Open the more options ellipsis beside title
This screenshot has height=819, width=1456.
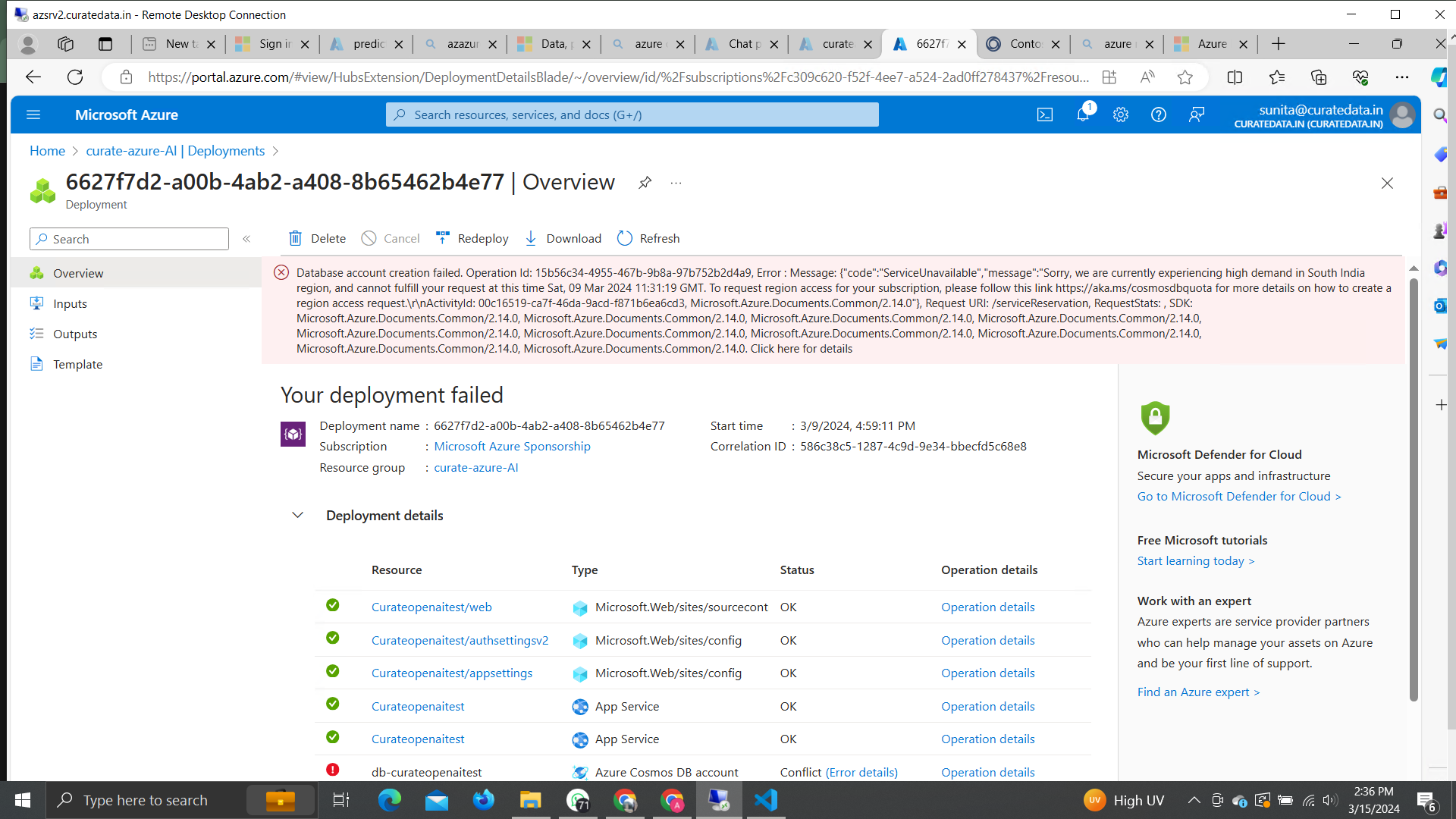coord(676,183)
